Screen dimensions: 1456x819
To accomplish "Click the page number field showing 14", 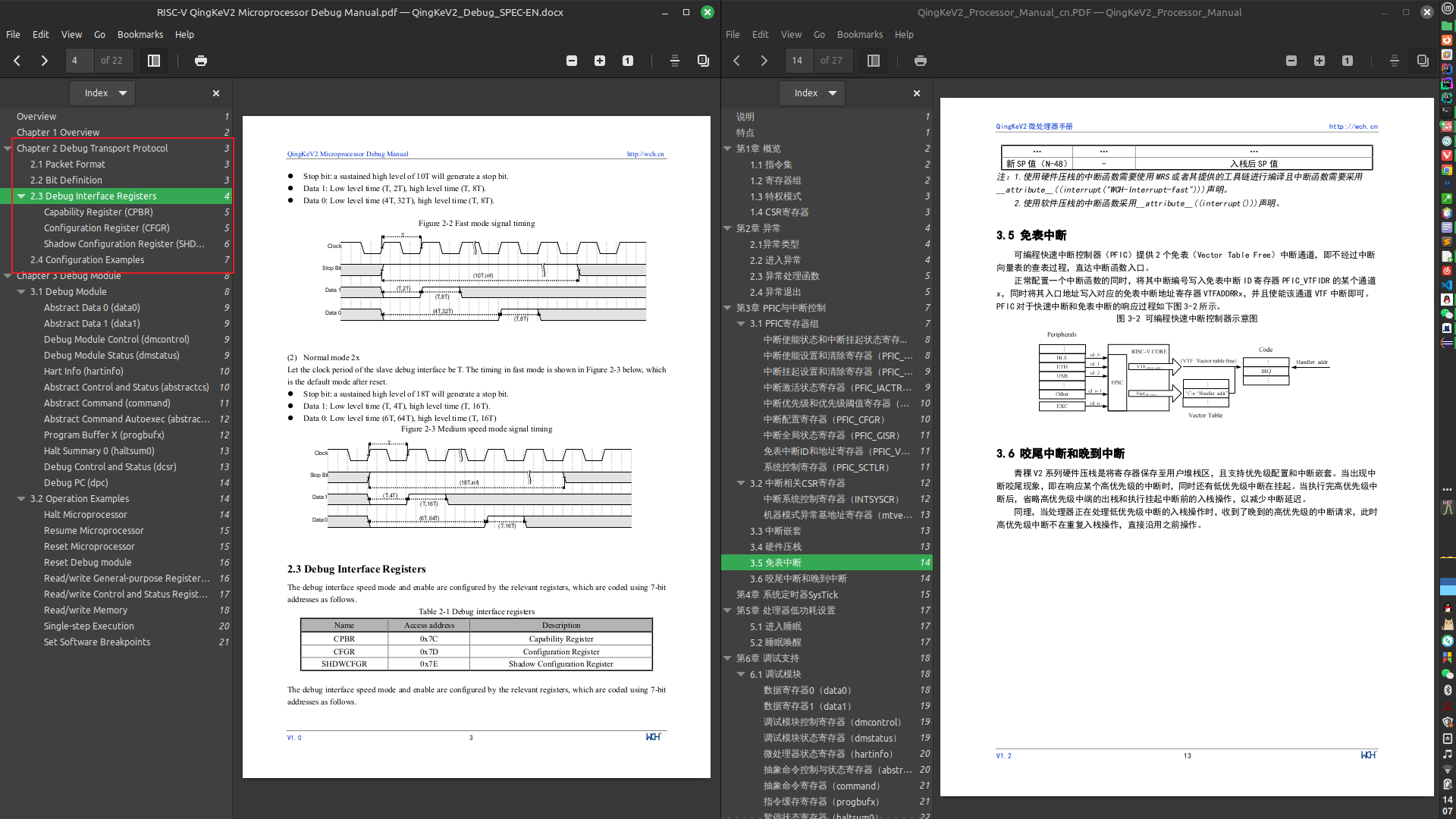I will point(799,61).
